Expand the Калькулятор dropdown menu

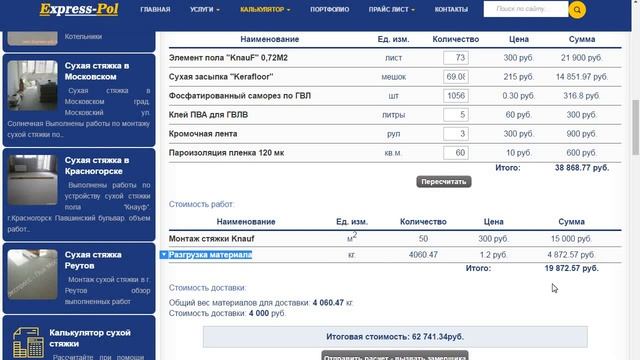(265, 9)
